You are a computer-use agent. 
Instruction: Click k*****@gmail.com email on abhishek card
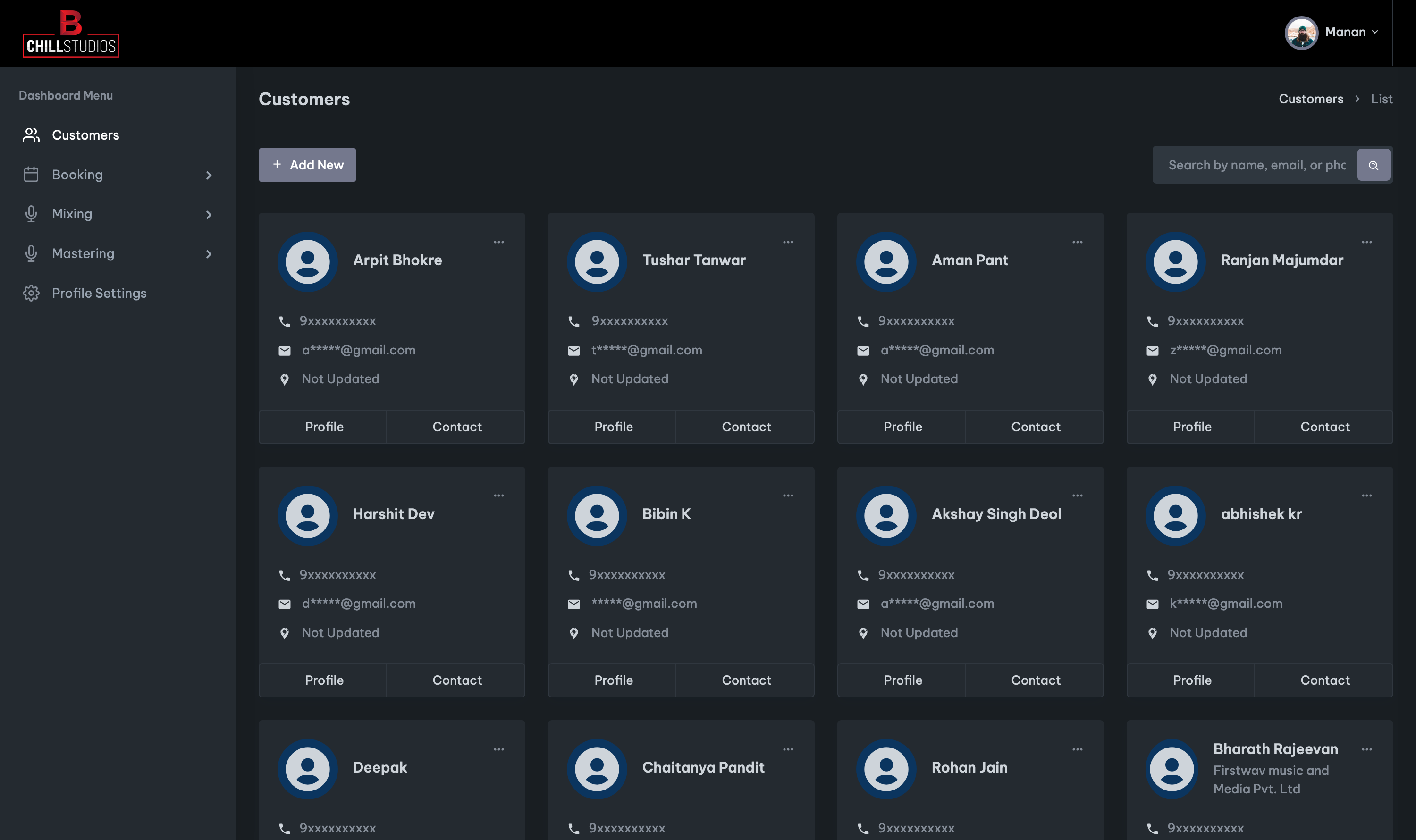(1226, 604)
